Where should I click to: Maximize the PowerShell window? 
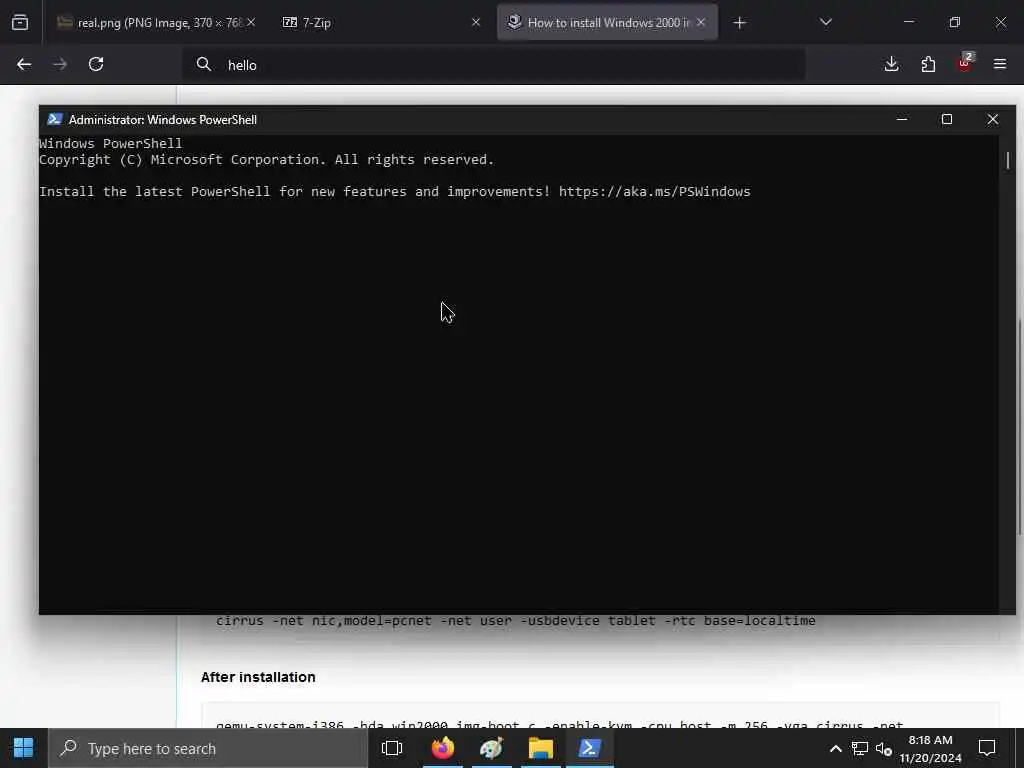coord(947,120)
